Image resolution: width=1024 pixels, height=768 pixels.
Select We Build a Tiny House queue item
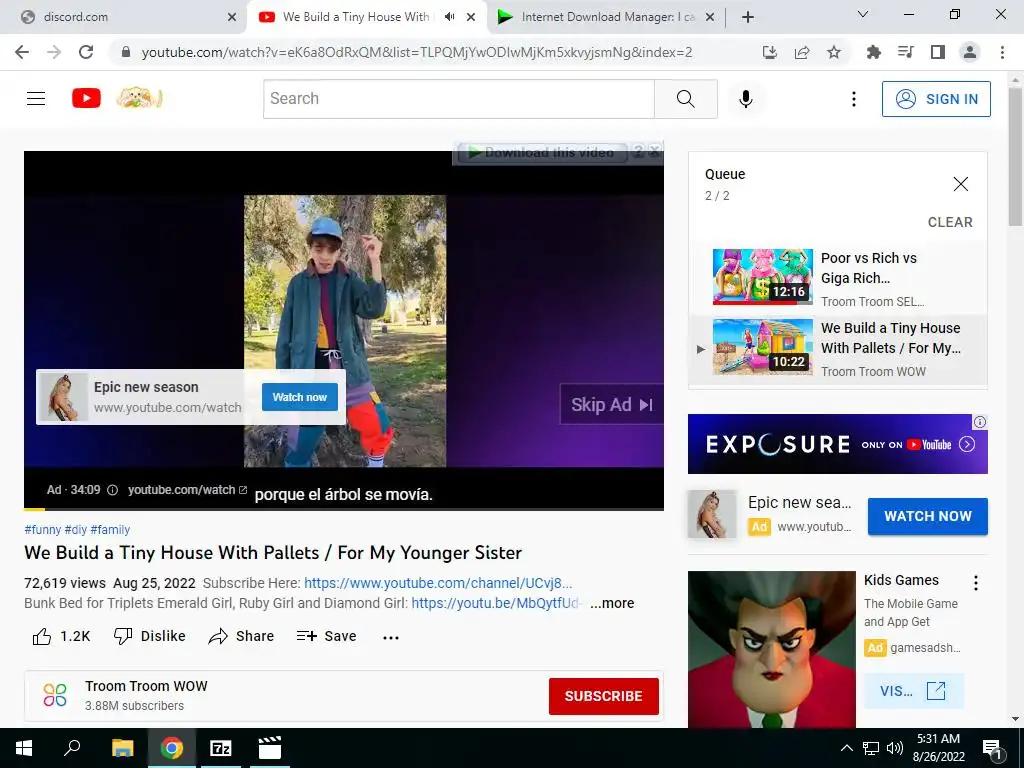click(838, 349)
